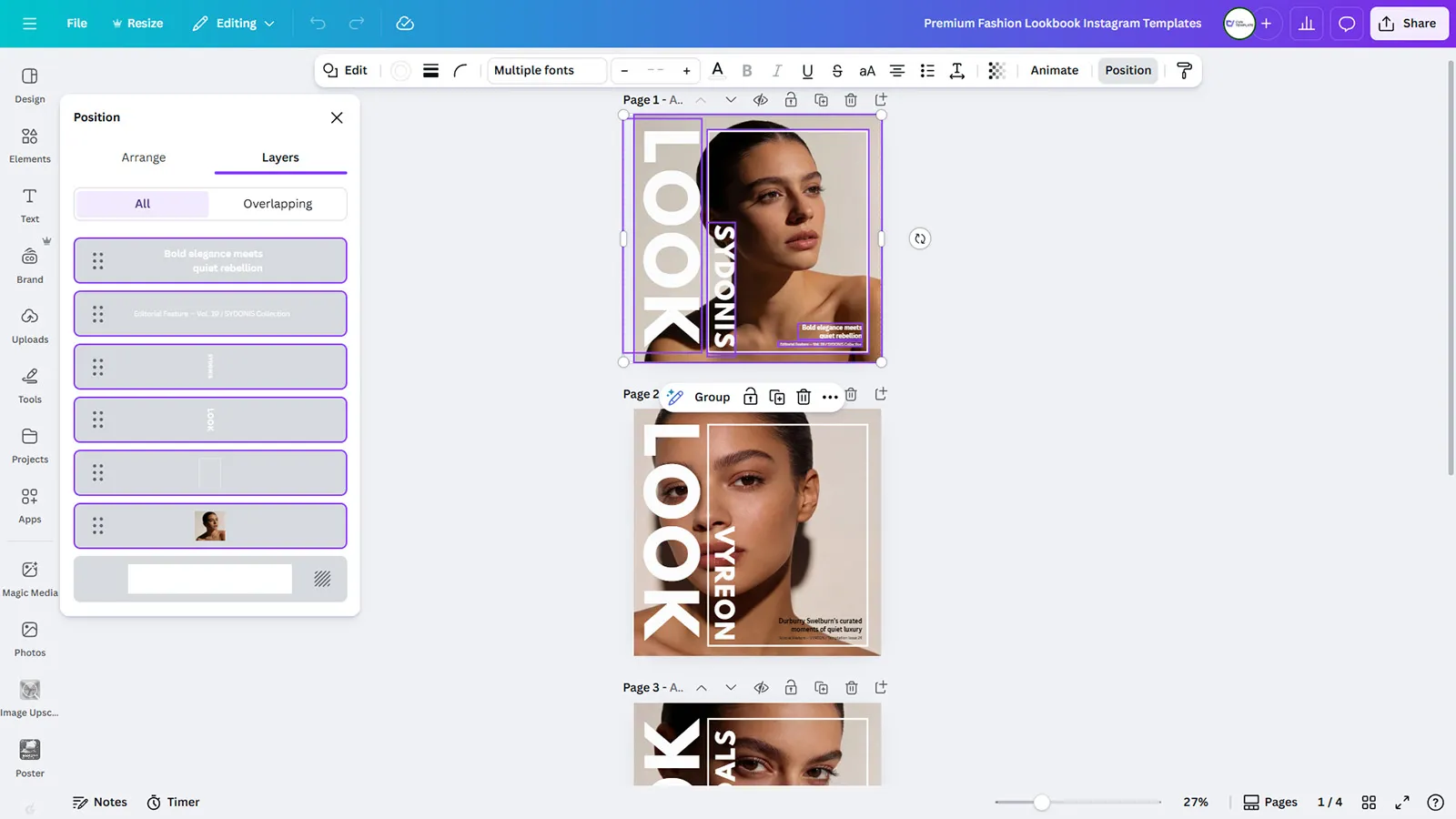Click the zoom slider handle
The height and width of the screenshot is (819, 1456).
tap(1041, 802)
